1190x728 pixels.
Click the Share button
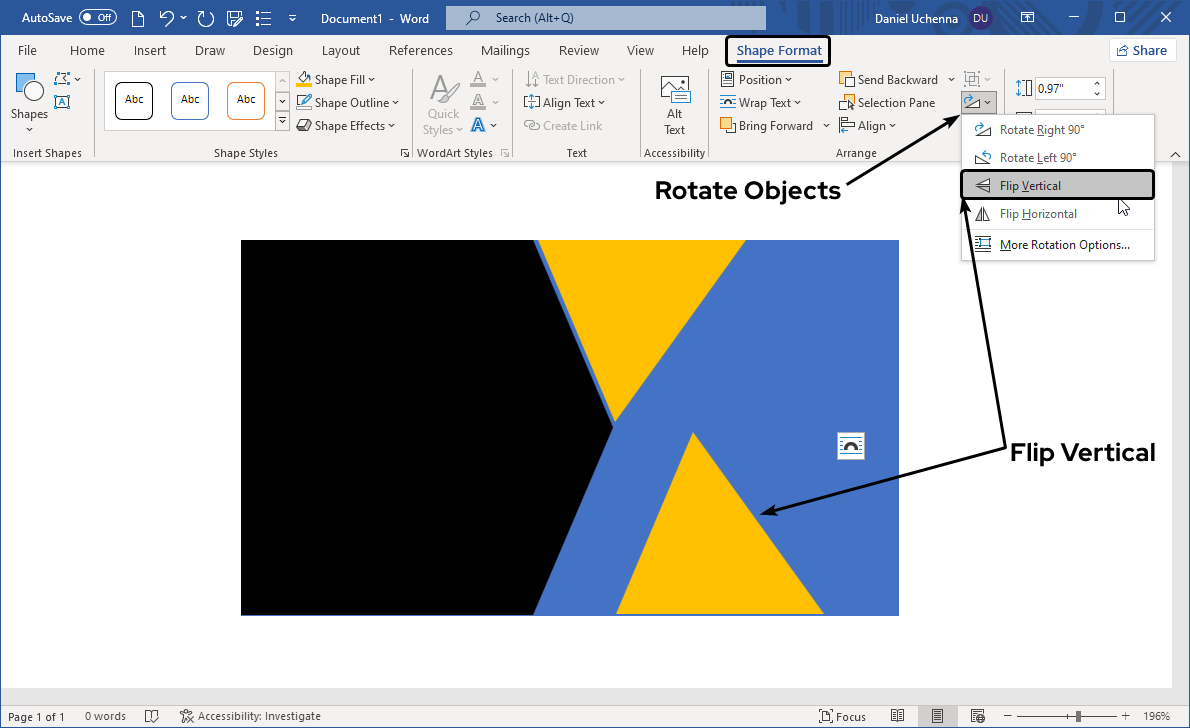pyautogui.click(x=1141, y=51)
